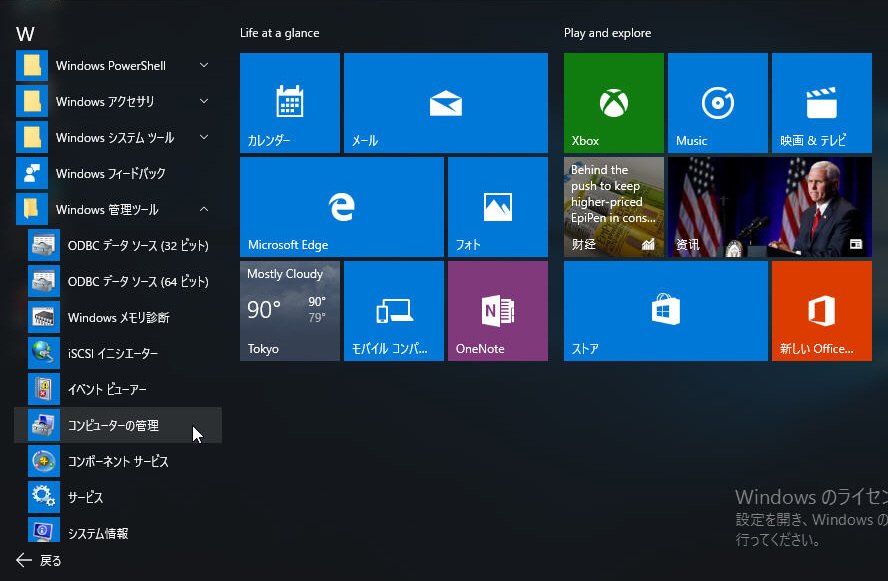This screenshot has height=581, width=888.
Task: Click the Play and explore group title
Action: coord(608,33)
